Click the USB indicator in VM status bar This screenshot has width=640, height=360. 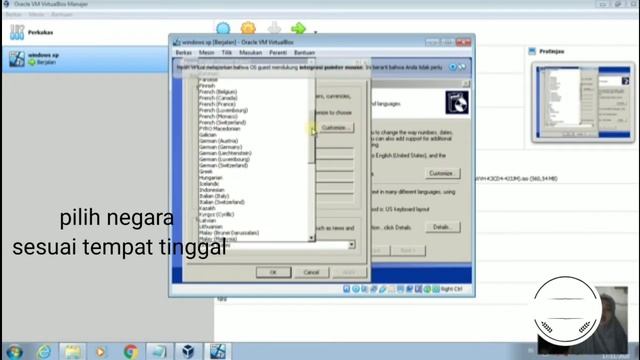pyautogui.click(x=382, y=289)
